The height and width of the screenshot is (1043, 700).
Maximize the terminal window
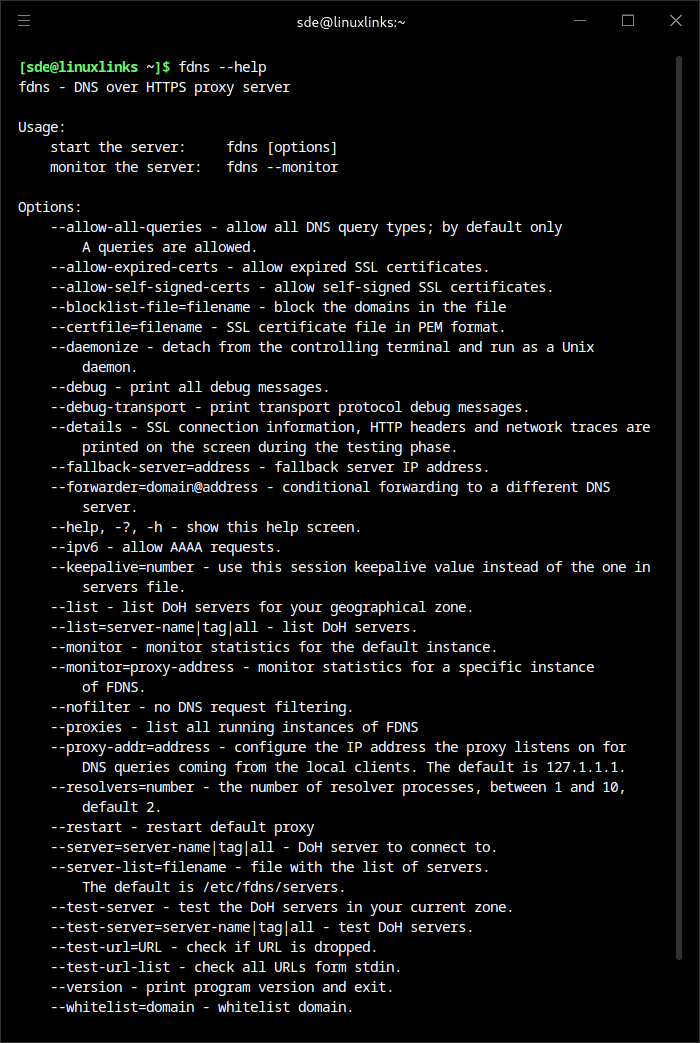627,21
